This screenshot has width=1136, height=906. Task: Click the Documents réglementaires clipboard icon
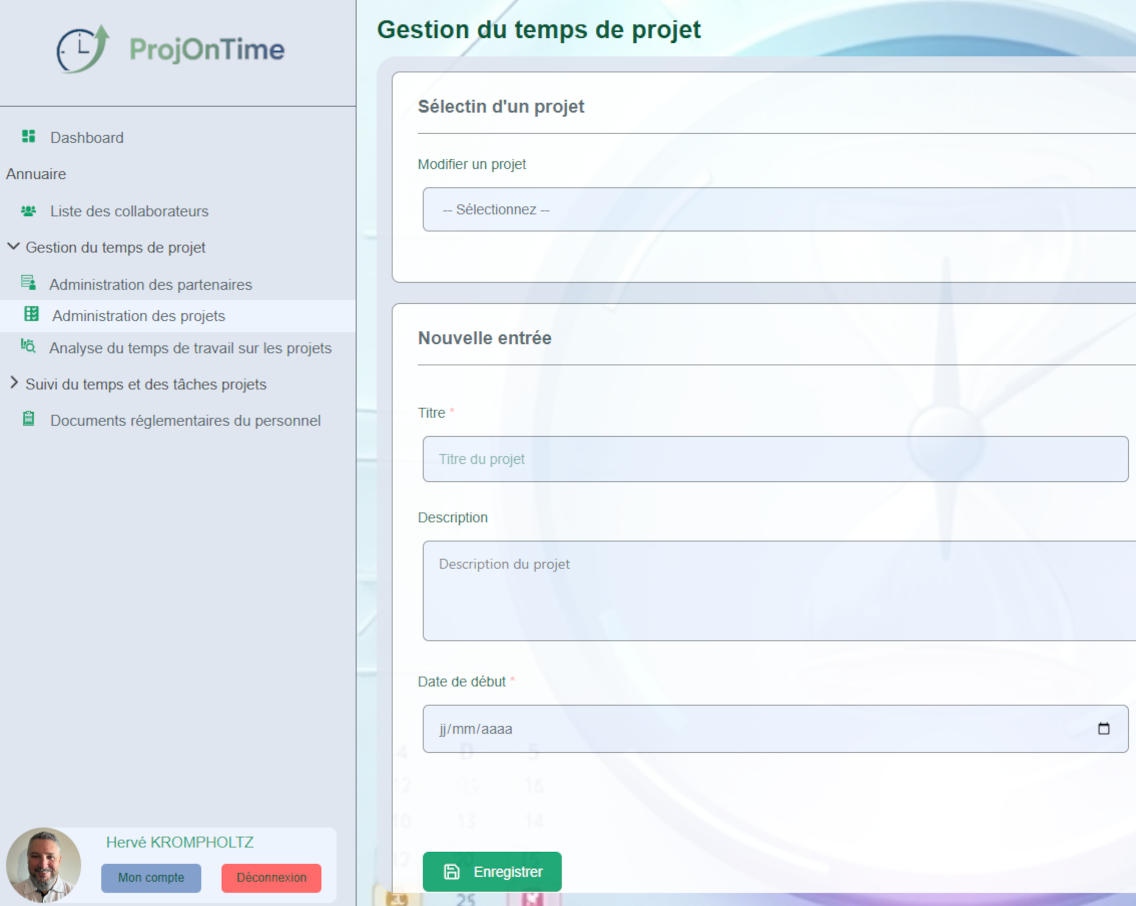pyautogui.click(x=29, y=420)
